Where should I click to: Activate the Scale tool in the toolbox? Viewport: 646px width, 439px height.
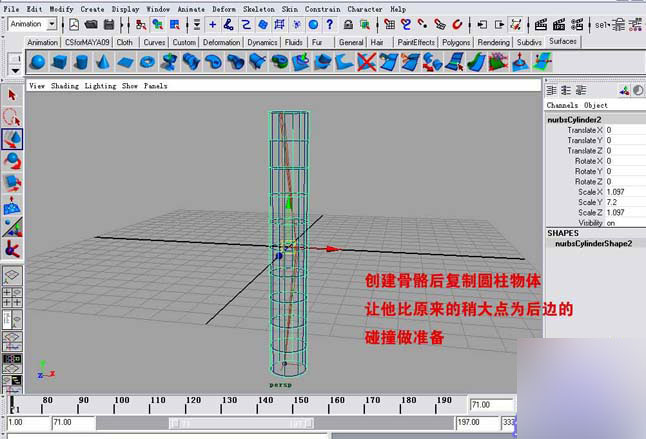pyautogui.click(x=12, y=183)
